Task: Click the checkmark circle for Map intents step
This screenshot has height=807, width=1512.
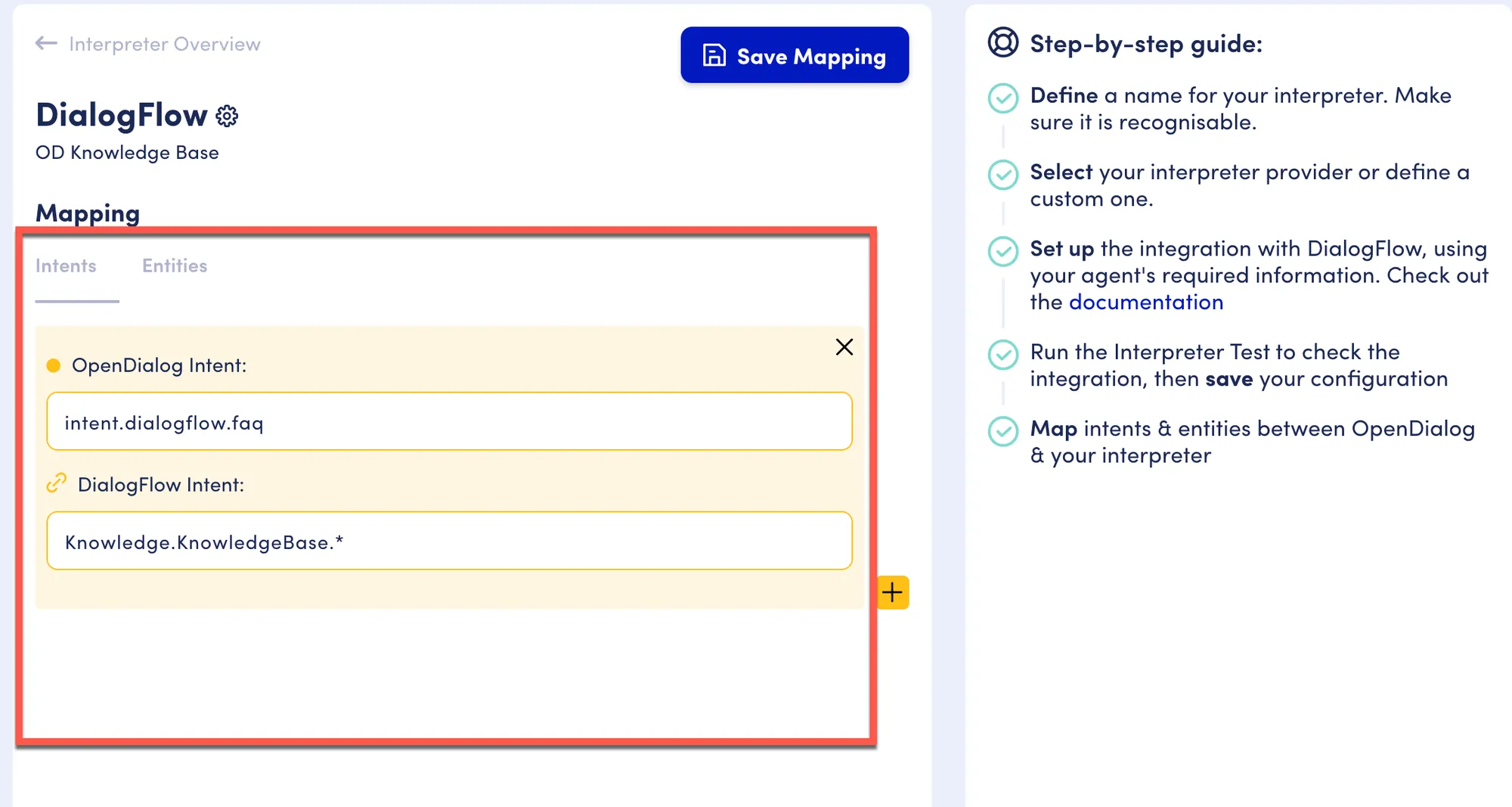Action: click(x=1003, y=431)
